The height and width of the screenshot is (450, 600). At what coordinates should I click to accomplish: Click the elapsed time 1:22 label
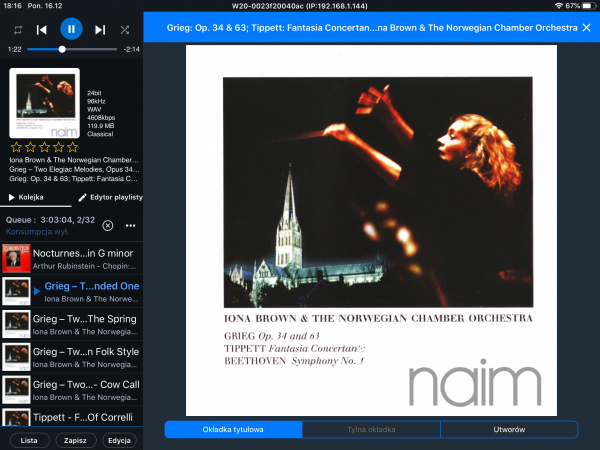click(x=15, y=49)
